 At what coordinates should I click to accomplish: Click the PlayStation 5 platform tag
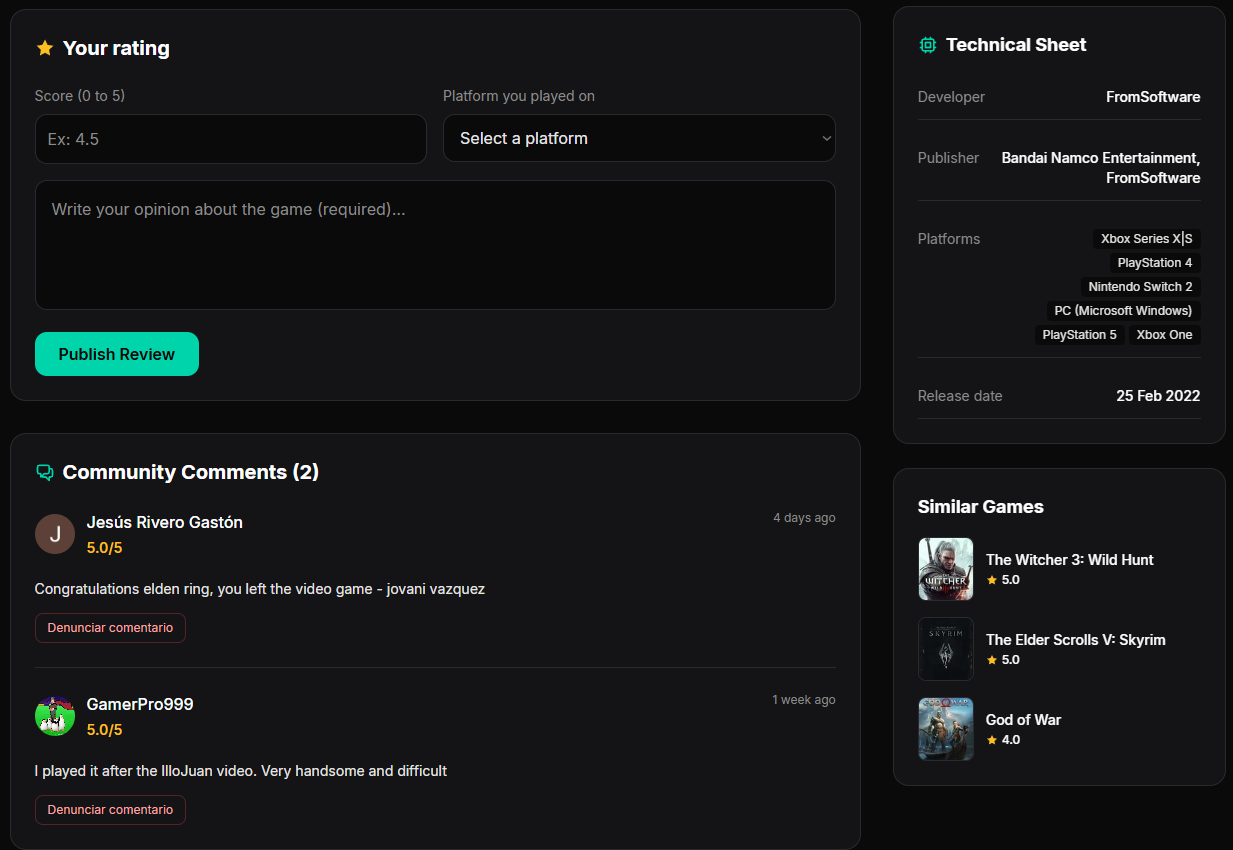click(x=1080, y=335)
